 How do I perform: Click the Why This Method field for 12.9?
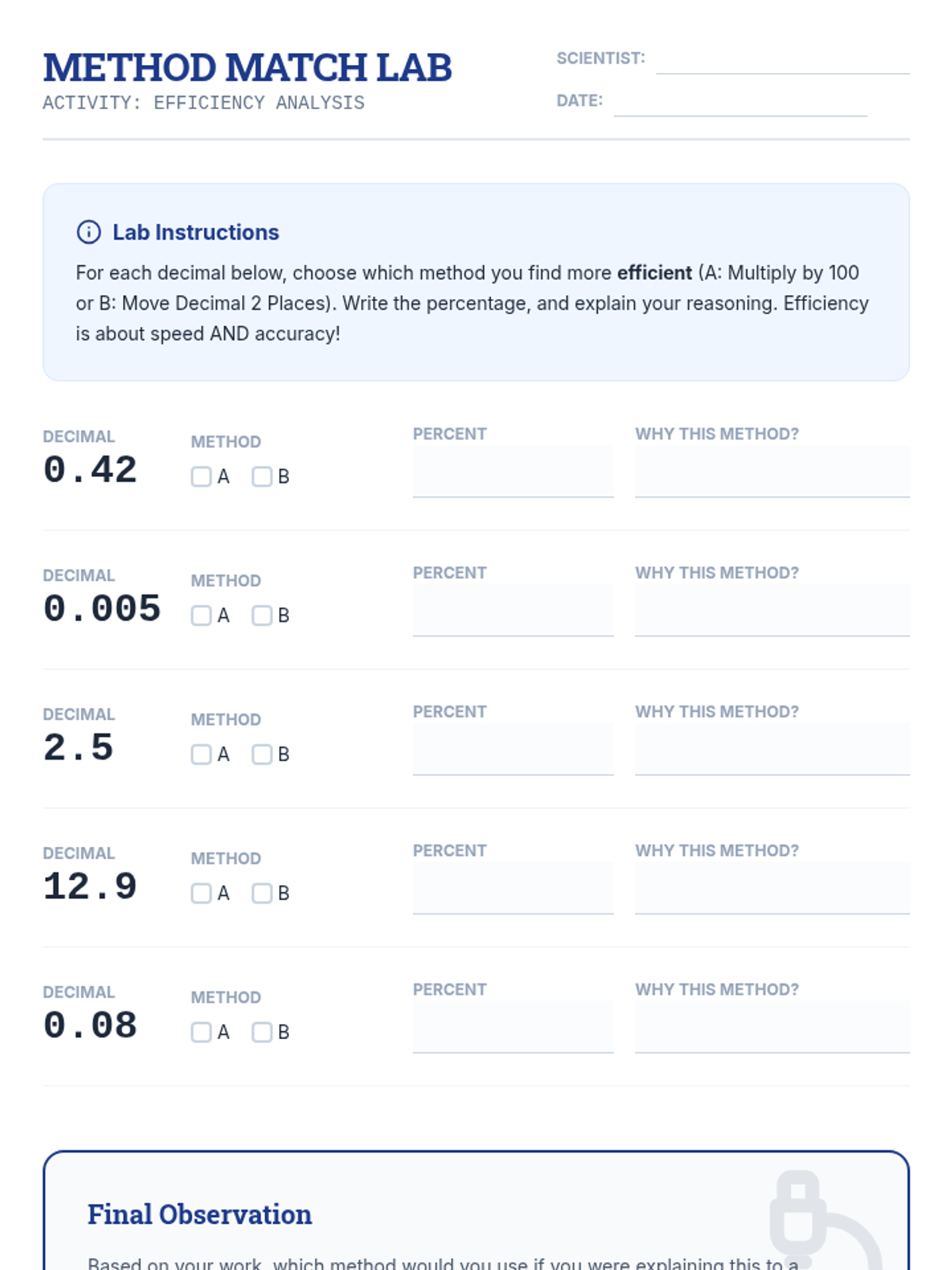click(x=772, y=888)
